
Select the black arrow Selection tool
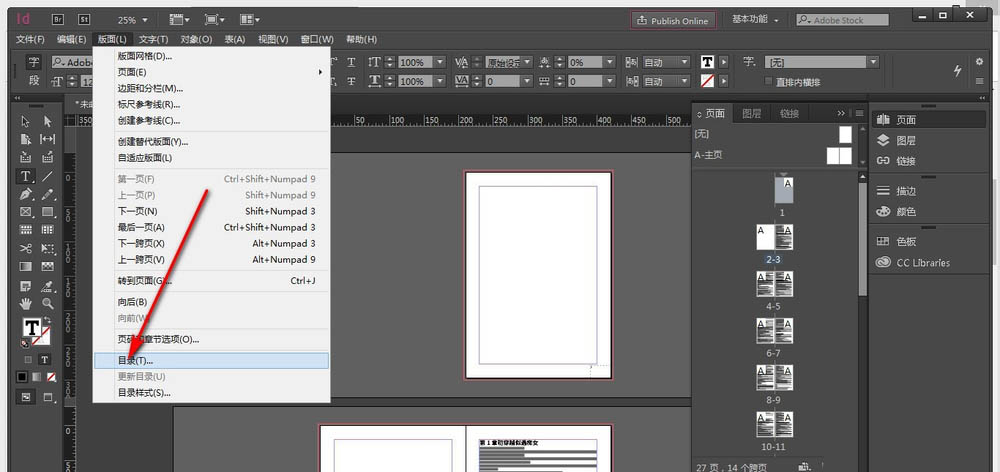point(26,121)
